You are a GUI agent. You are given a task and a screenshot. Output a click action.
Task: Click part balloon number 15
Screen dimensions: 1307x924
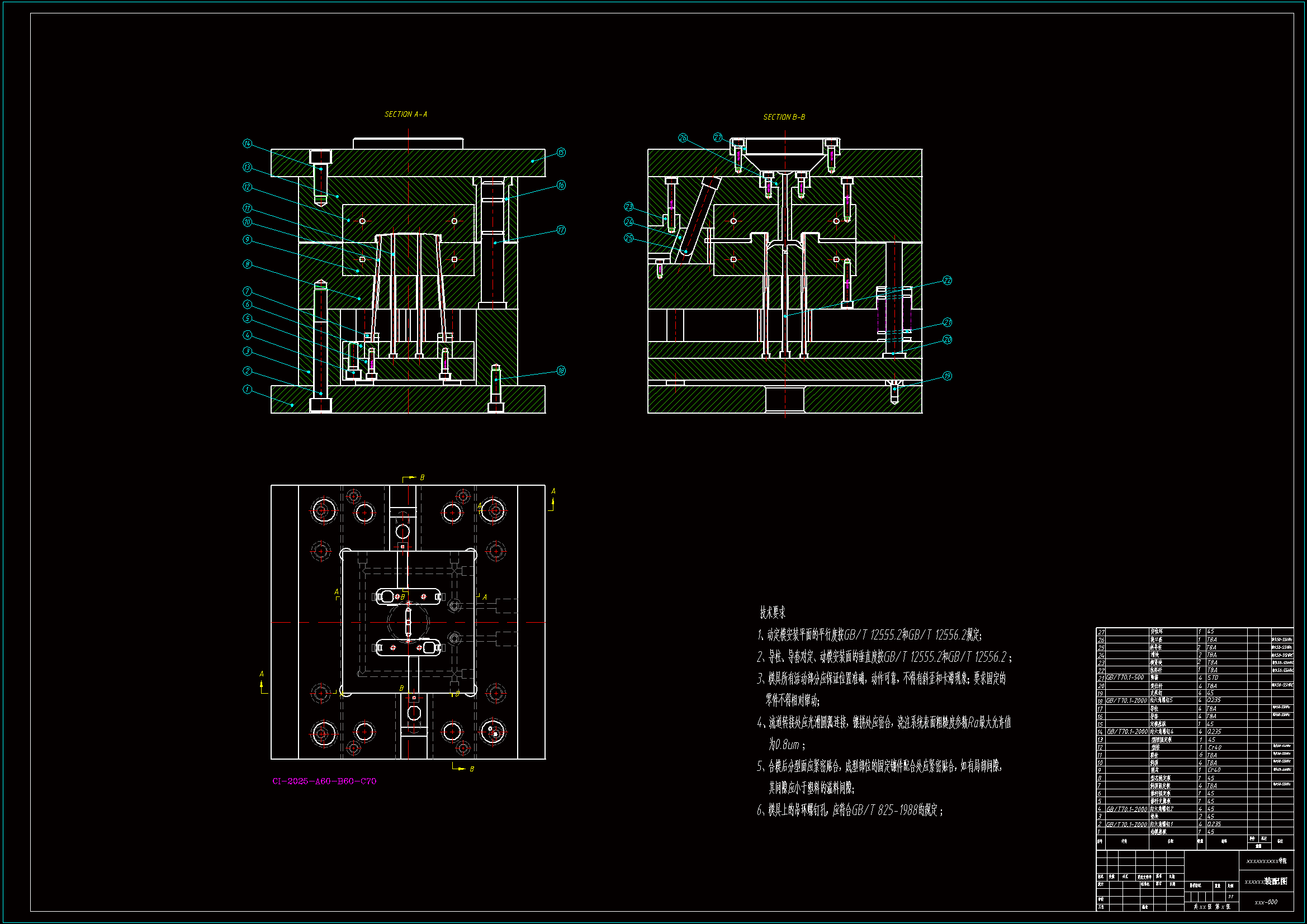click(x=561, y=153)
